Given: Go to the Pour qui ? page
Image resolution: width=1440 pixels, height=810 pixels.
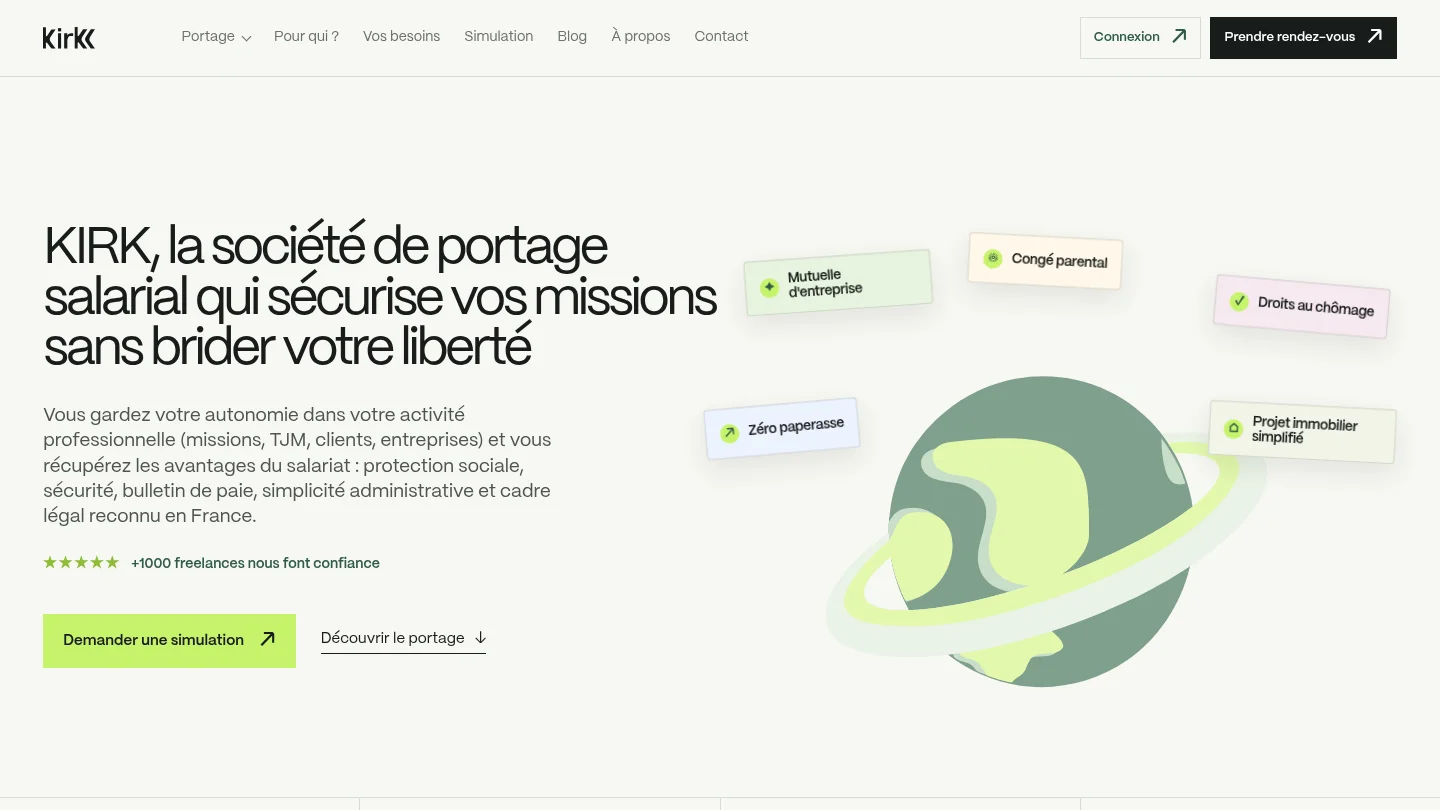Looking at the screenshot, I should [x=306, y=36].
